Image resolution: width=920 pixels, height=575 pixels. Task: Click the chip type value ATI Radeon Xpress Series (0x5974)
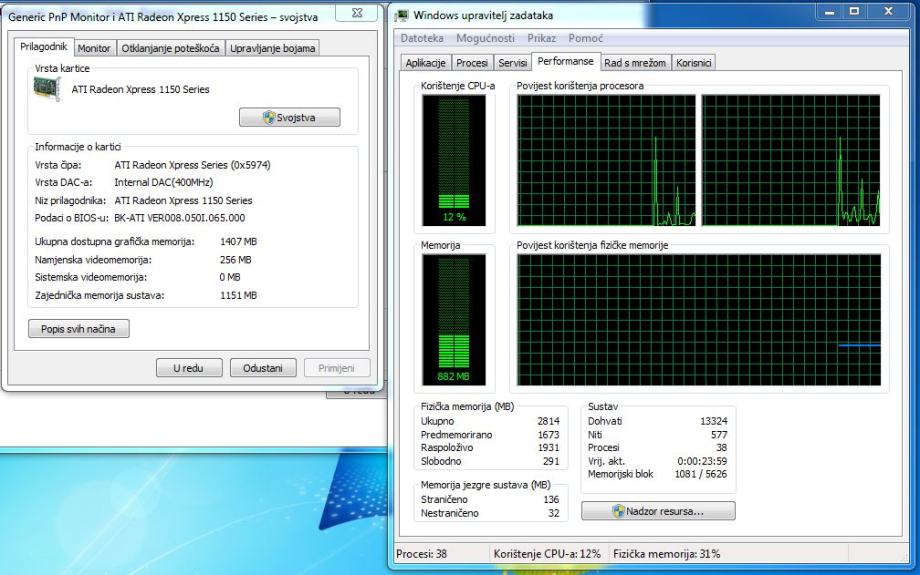pyautogui.click(x=192, y=165)
